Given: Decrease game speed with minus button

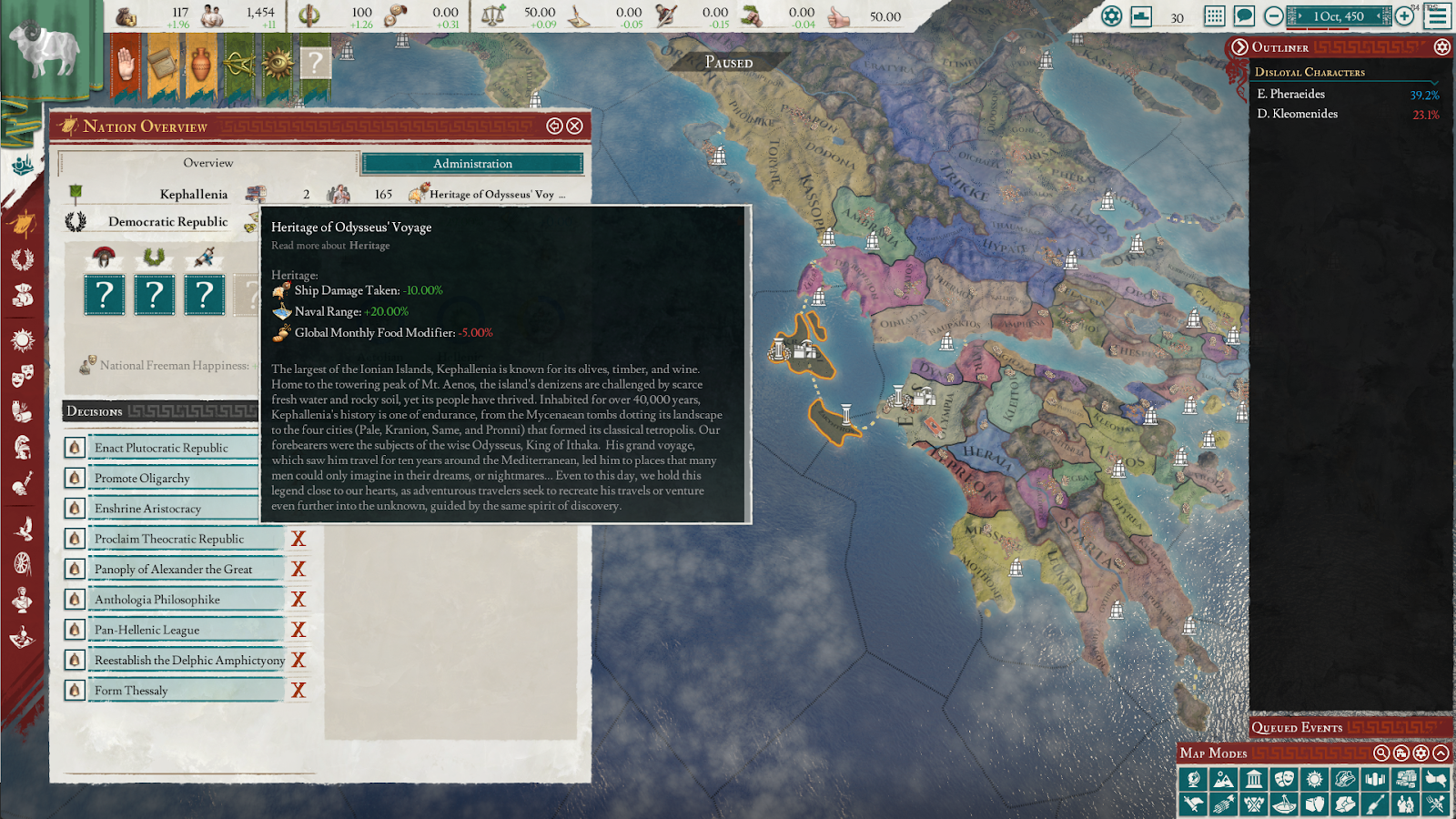Looking at the screenshot, I should (1274, 16).
